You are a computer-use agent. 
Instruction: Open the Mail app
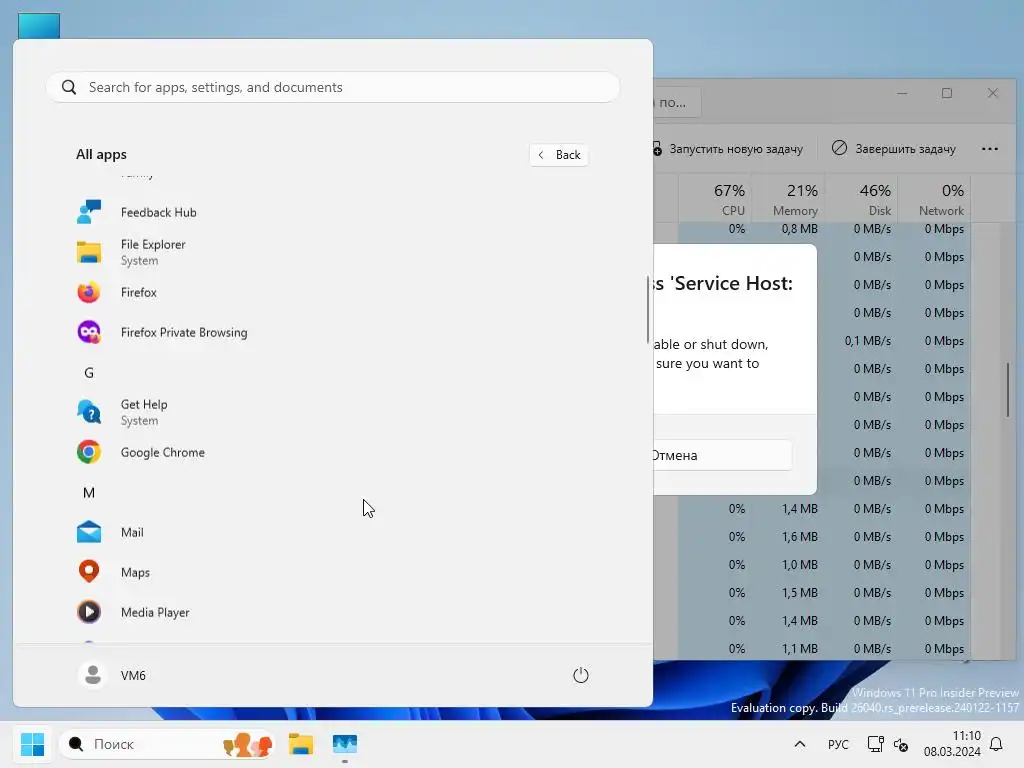(132, 532)
